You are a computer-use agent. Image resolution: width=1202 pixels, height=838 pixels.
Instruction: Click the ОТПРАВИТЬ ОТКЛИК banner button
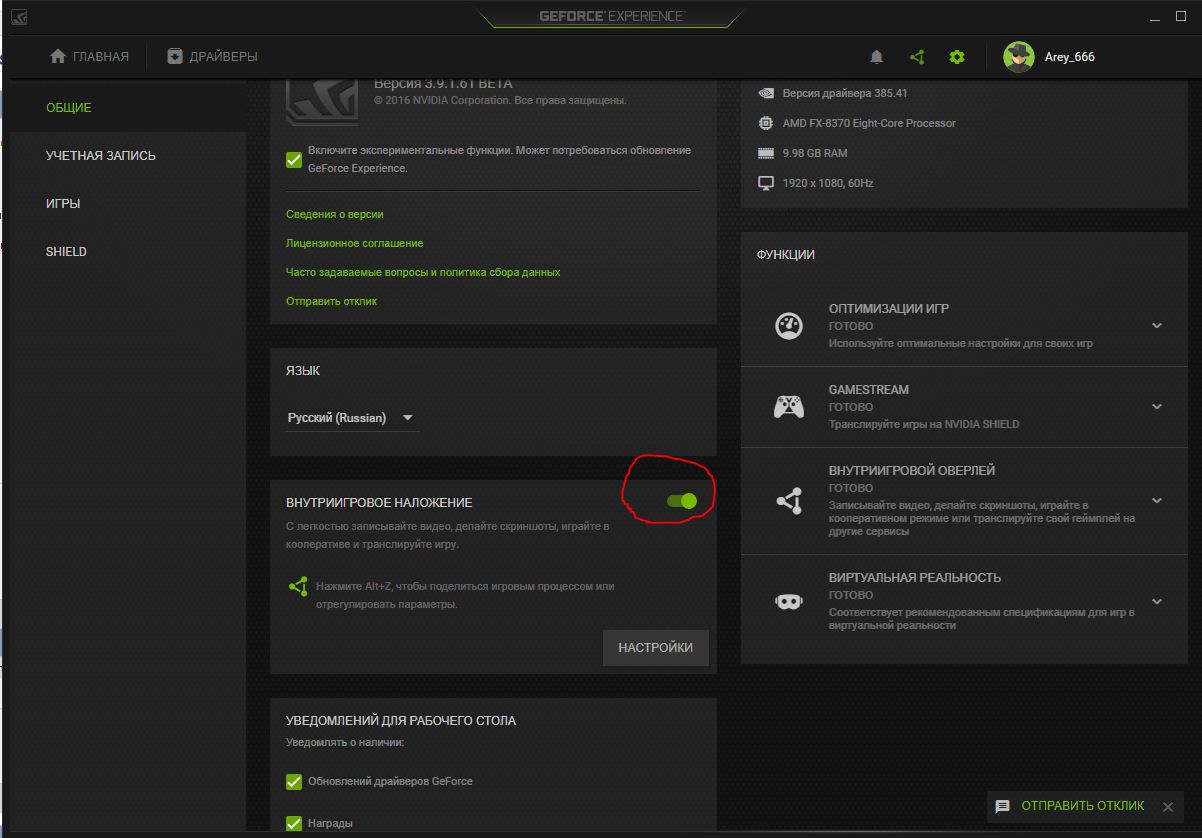1083,806
